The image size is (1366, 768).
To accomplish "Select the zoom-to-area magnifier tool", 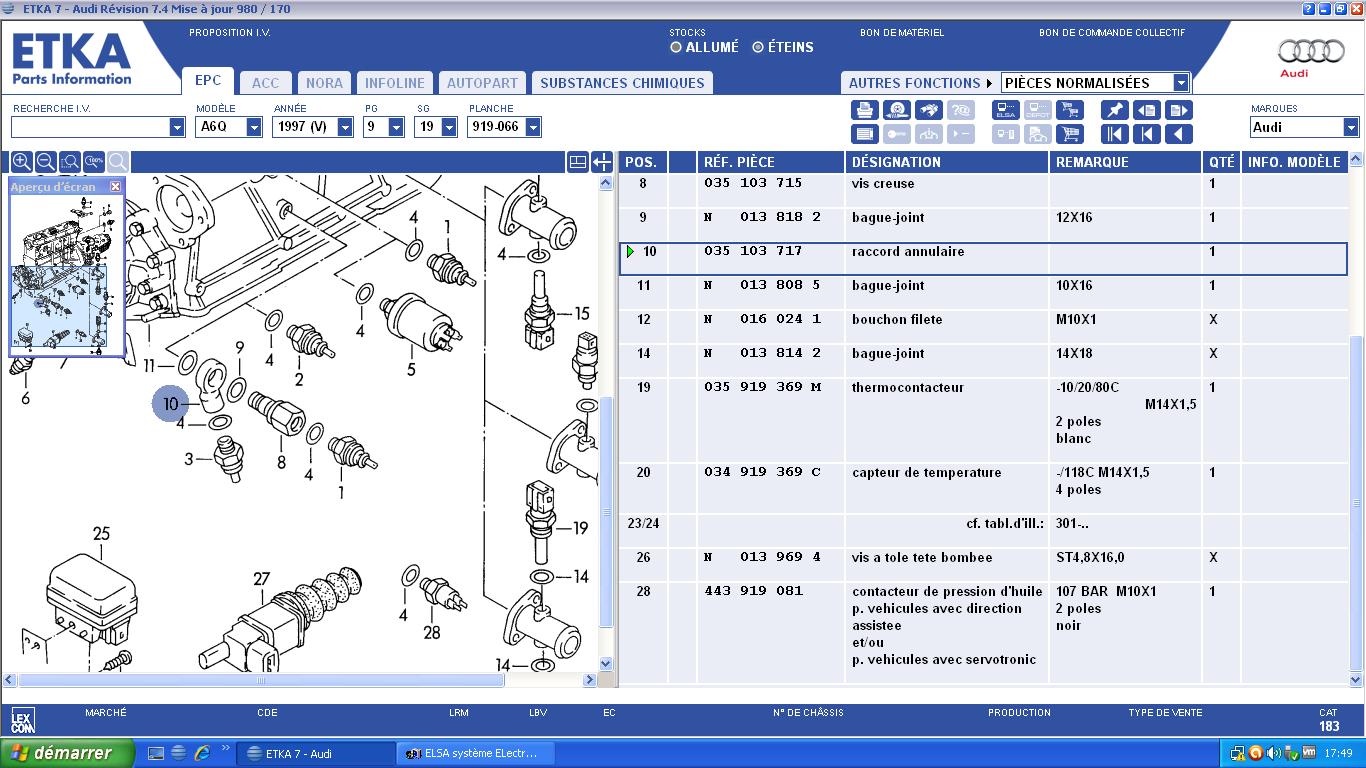I will [69, 162].
